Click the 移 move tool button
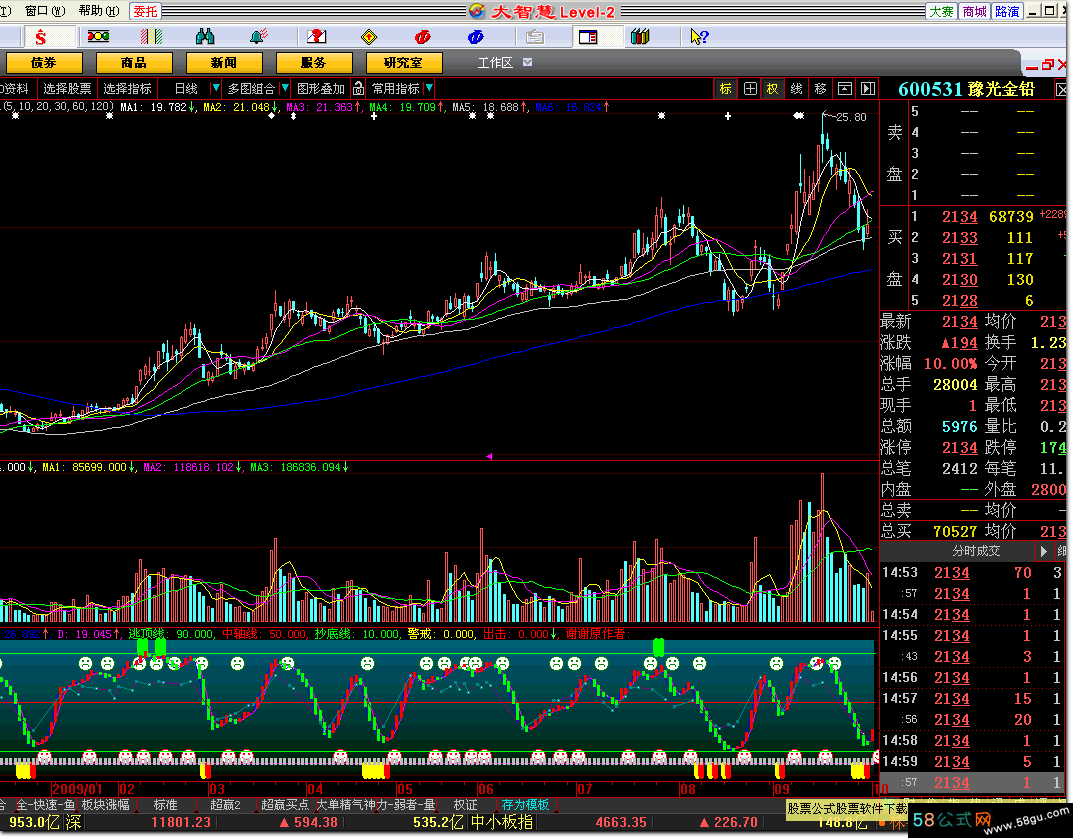Screen dimensions: 1073x838 (820, 88)
